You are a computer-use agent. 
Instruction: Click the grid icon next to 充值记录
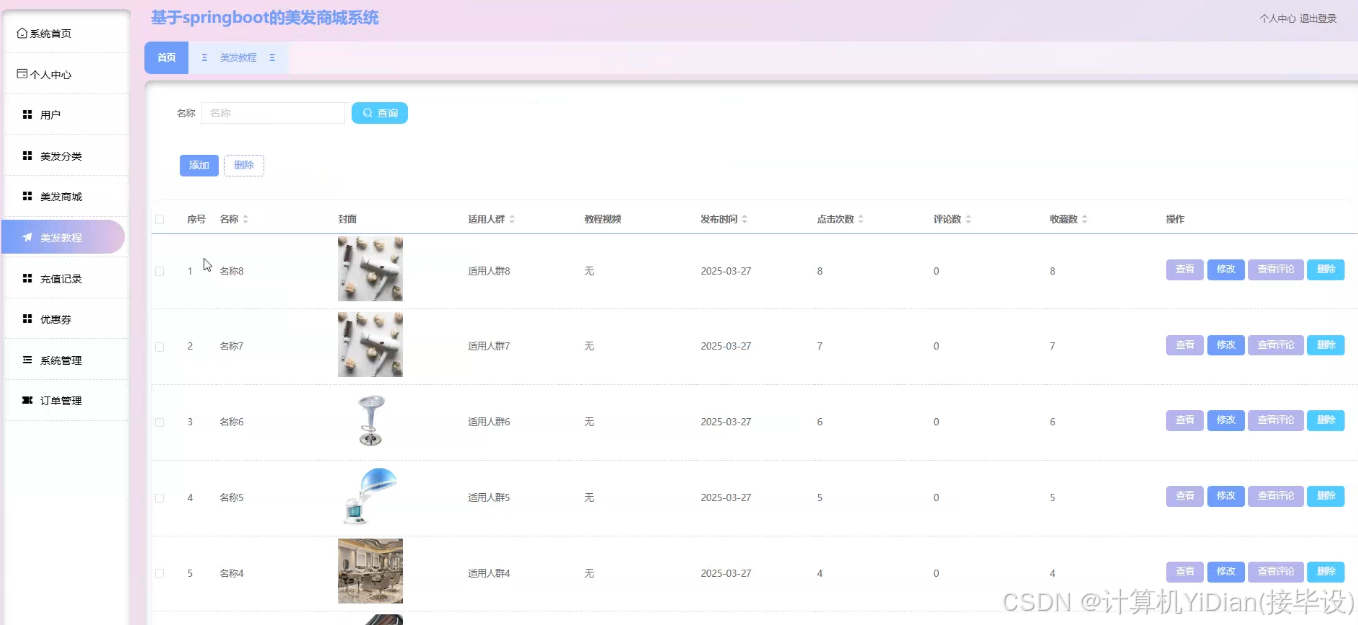coord(27,278)
